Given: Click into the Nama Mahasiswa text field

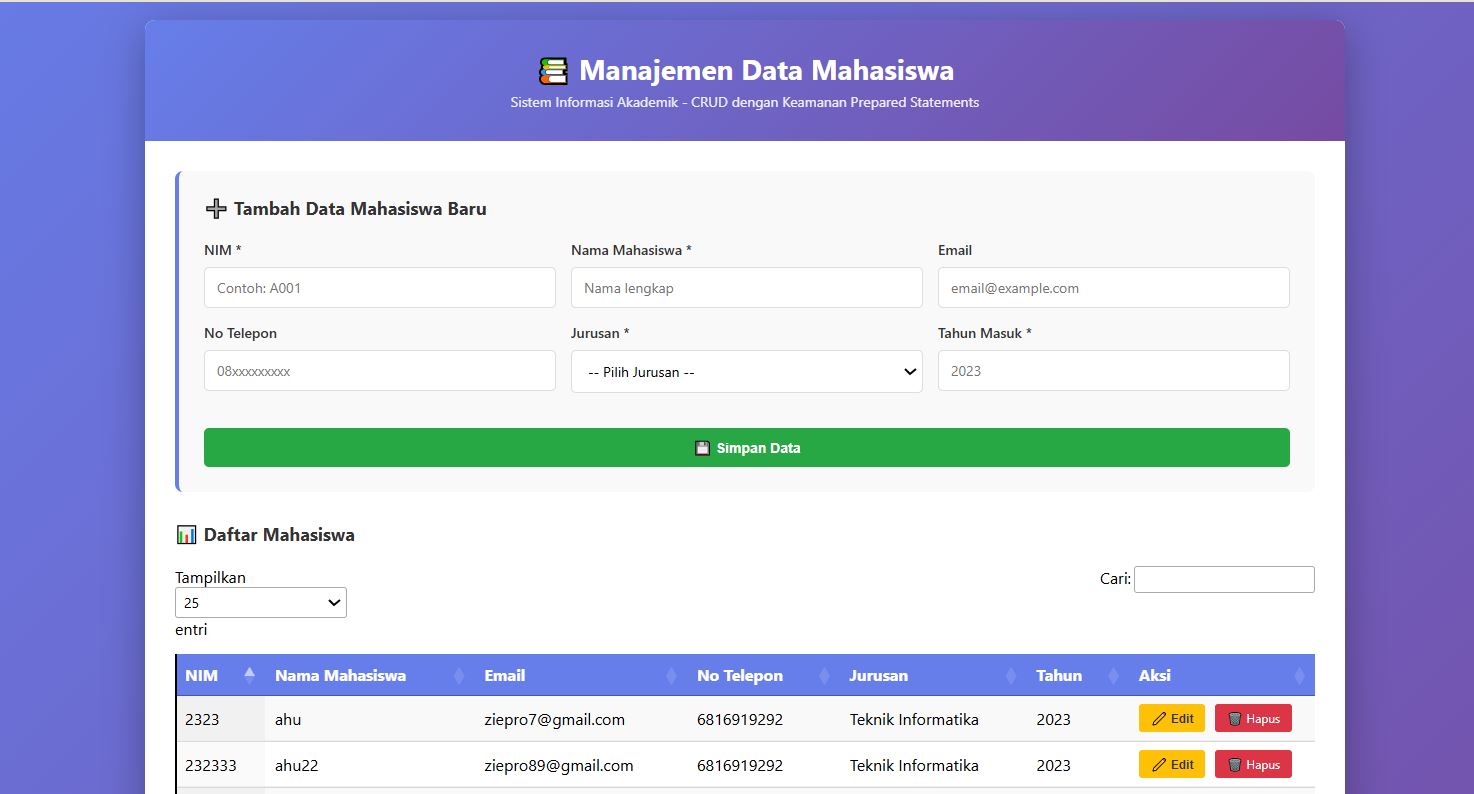Looking at the screenshot, I should [746, 288].
